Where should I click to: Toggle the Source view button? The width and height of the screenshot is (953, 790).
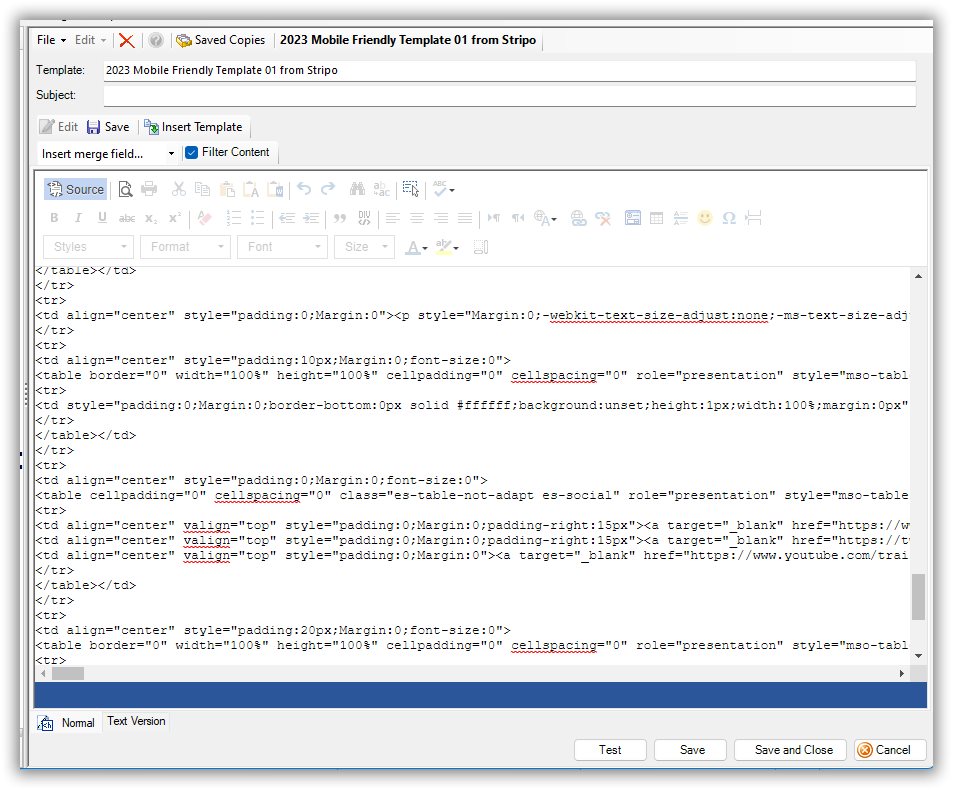(x=75, y=190)
